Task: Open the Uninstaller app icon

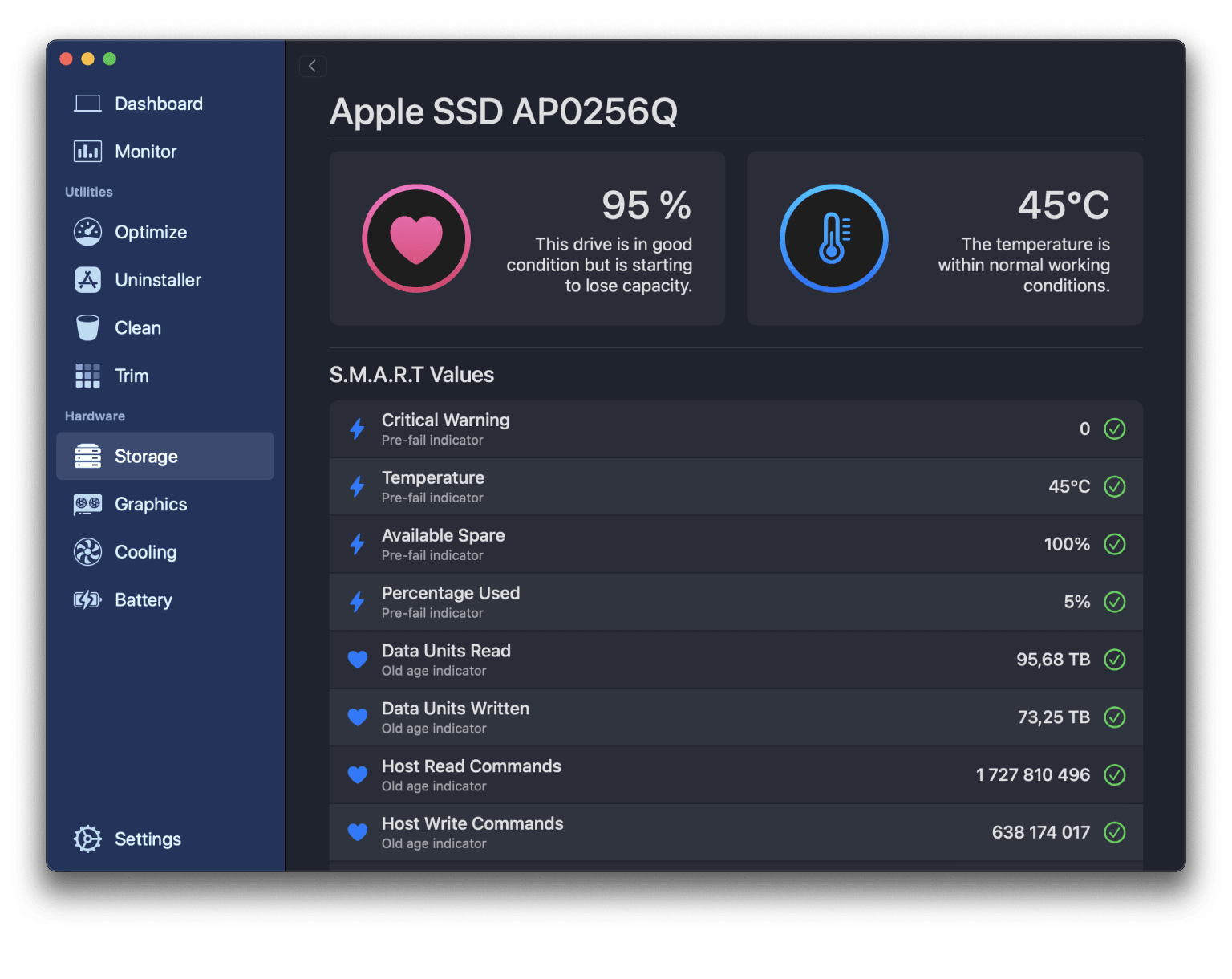Action: point(87,280)
